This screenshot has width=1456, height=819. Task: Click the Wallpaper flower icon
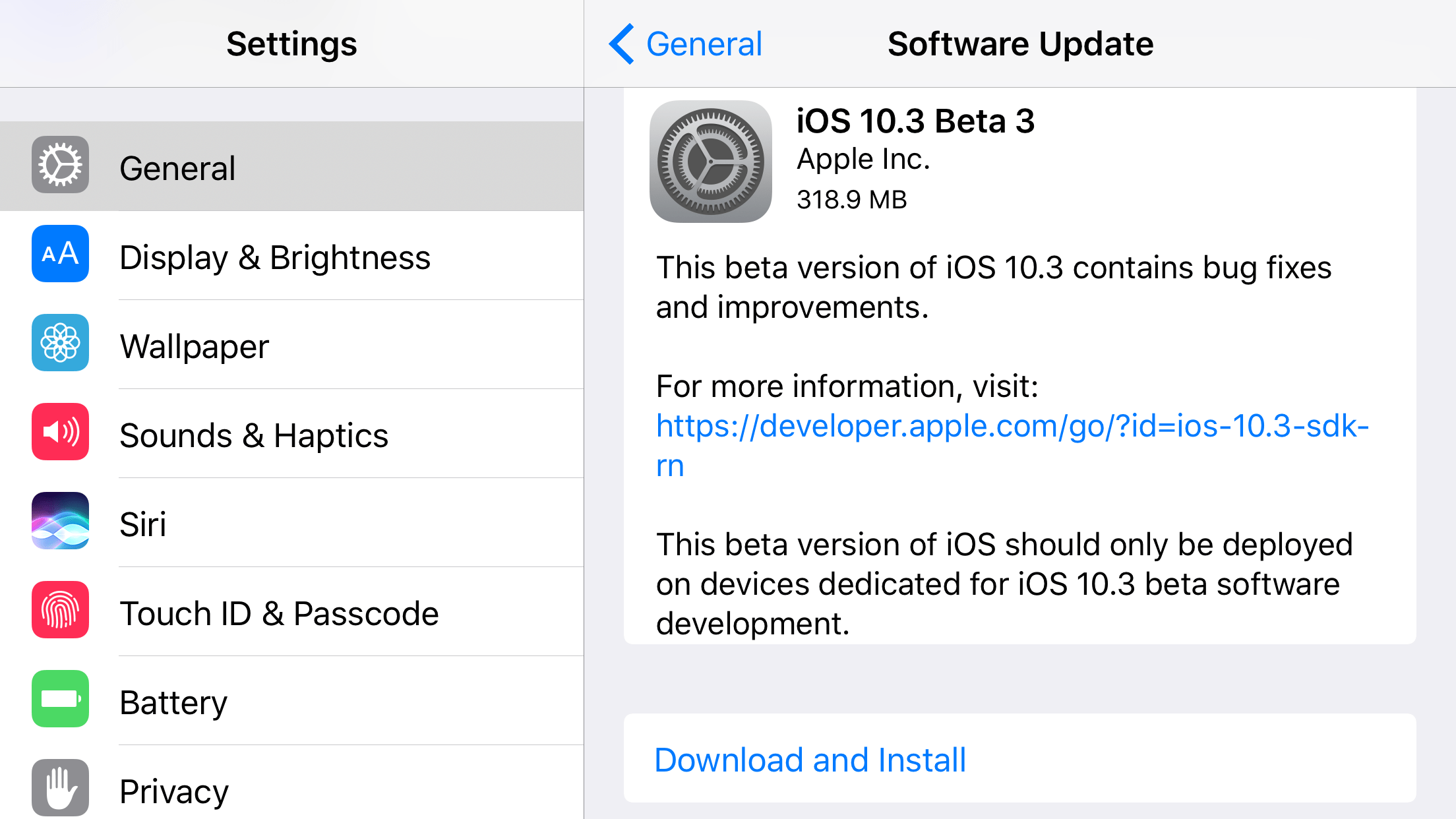60,343
